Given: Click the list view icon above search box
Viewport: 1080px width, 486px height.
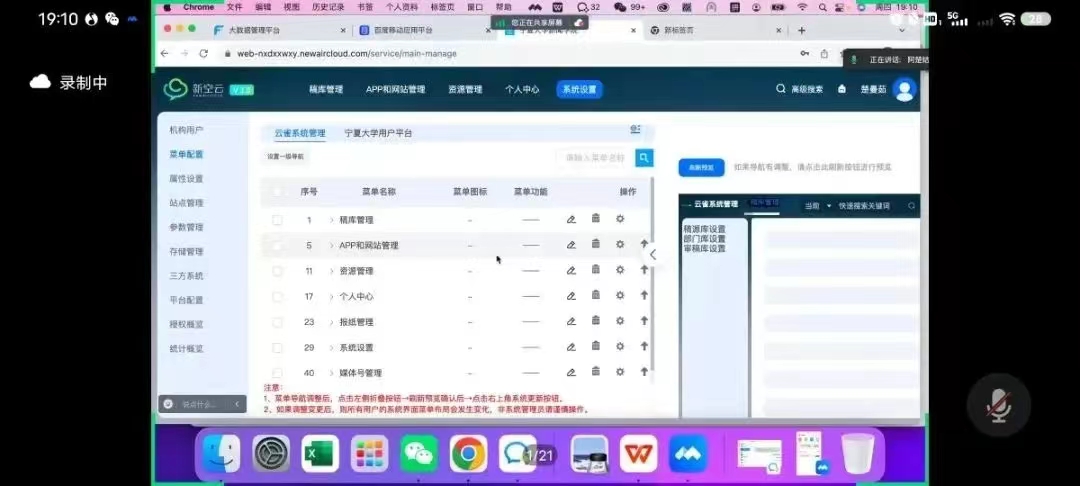Looking at the screenshot, I should [x=635, y=130].
